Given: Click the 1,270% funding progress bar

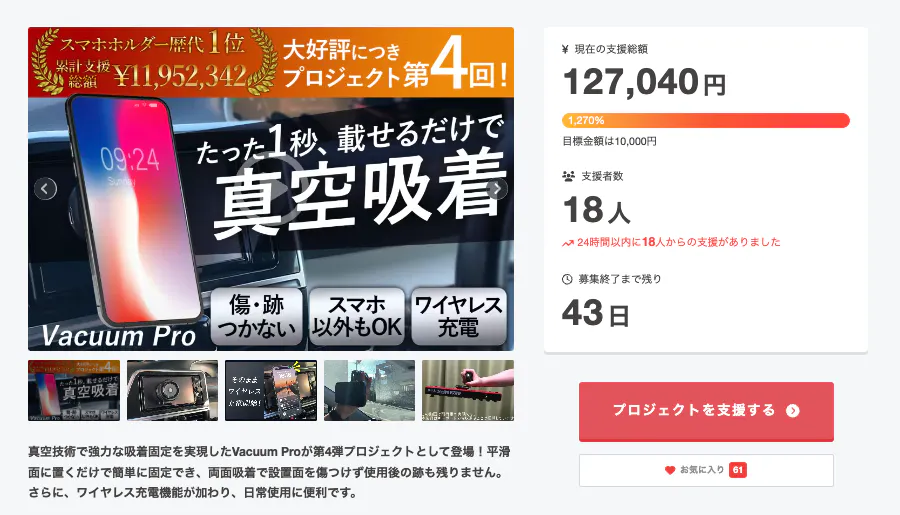Looking at the screenshot, I should tap(706, 121).
